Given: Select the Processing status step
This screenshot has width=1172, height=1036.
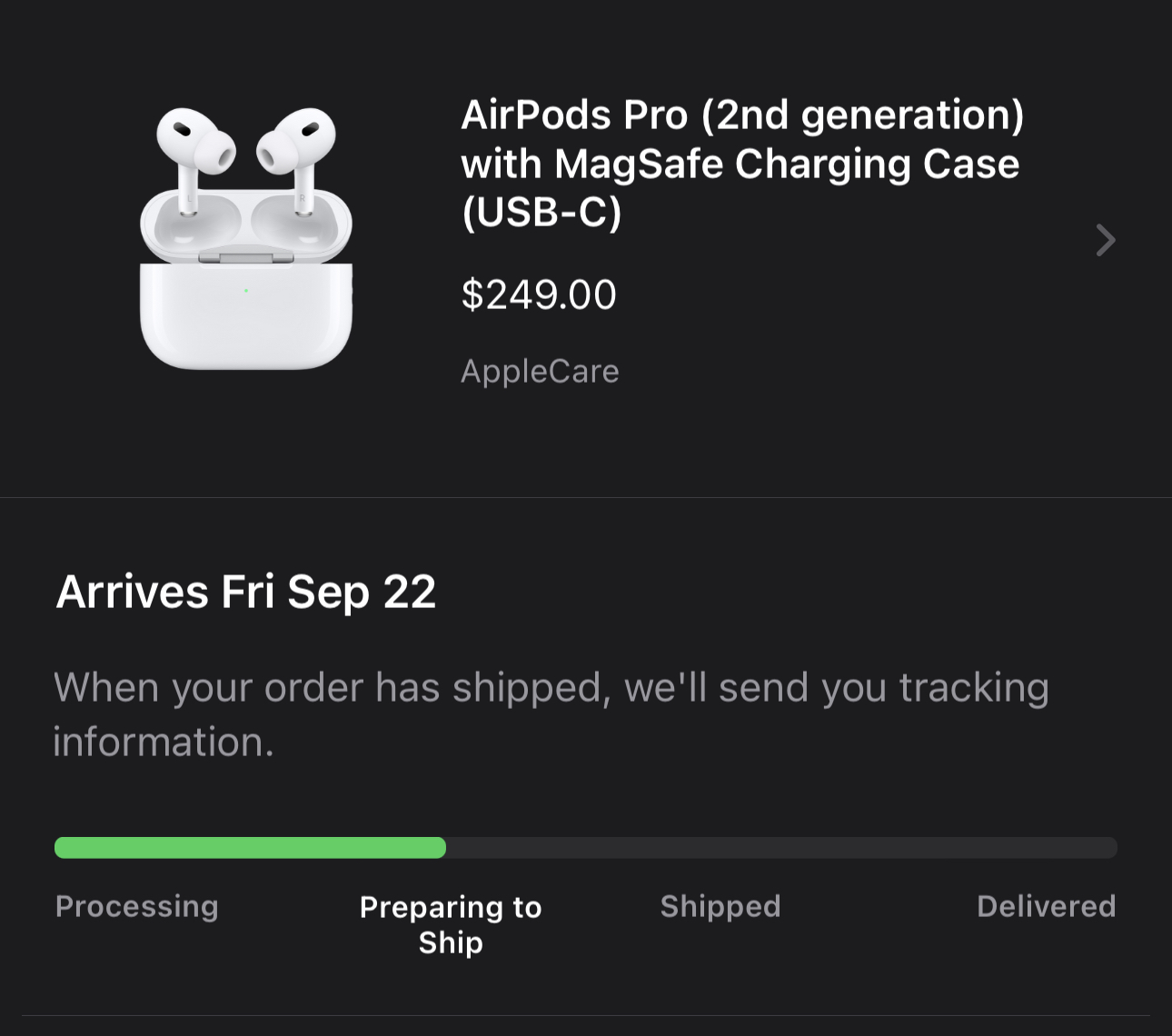Looking at the screenshot, I should 136,906.
